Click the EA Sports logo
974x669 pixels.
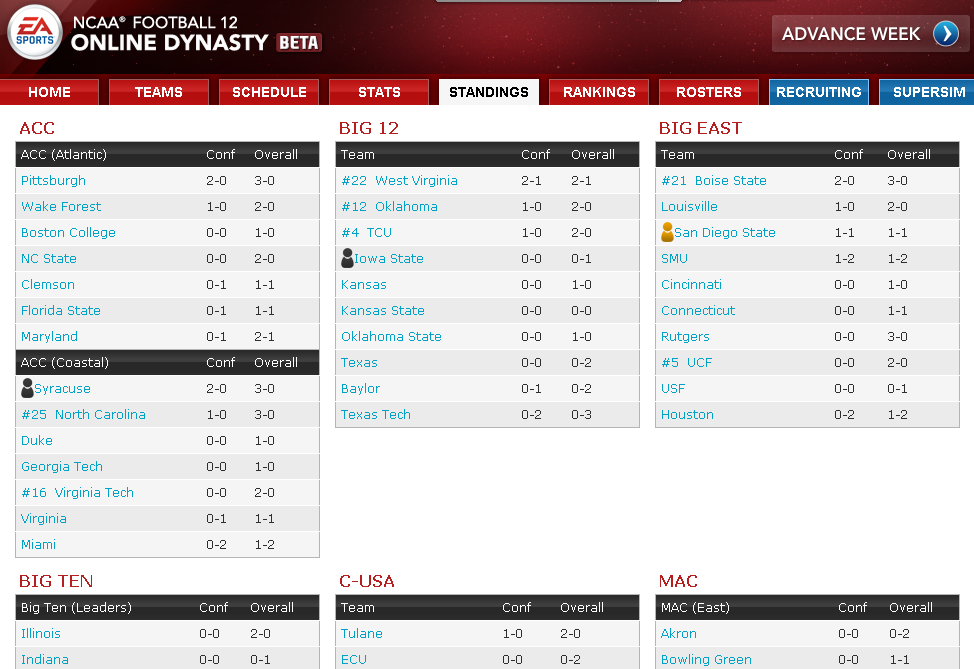tap(35, 32)
